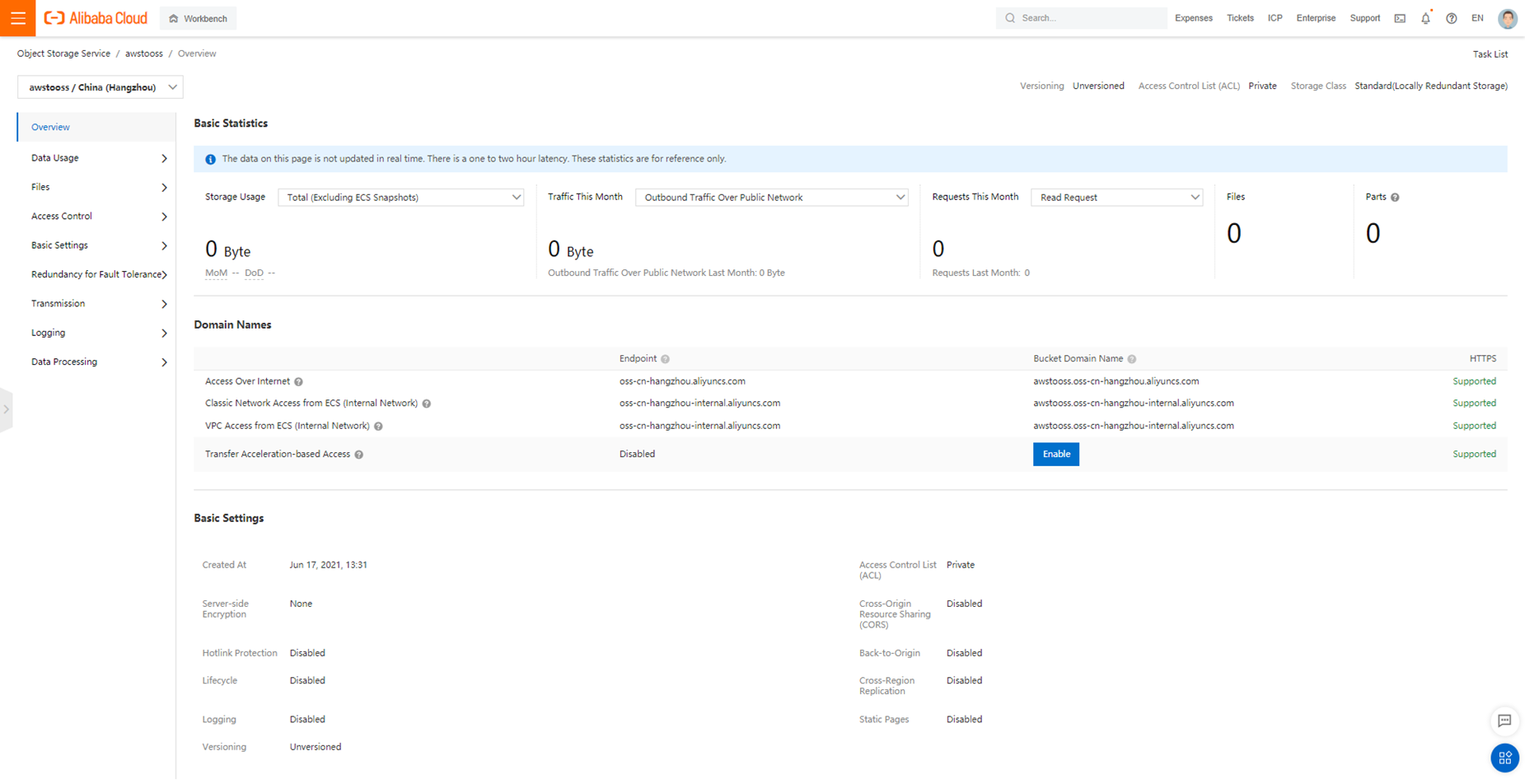Click the search input field
Viewport: 1525px width, 784px height.
1081,18
